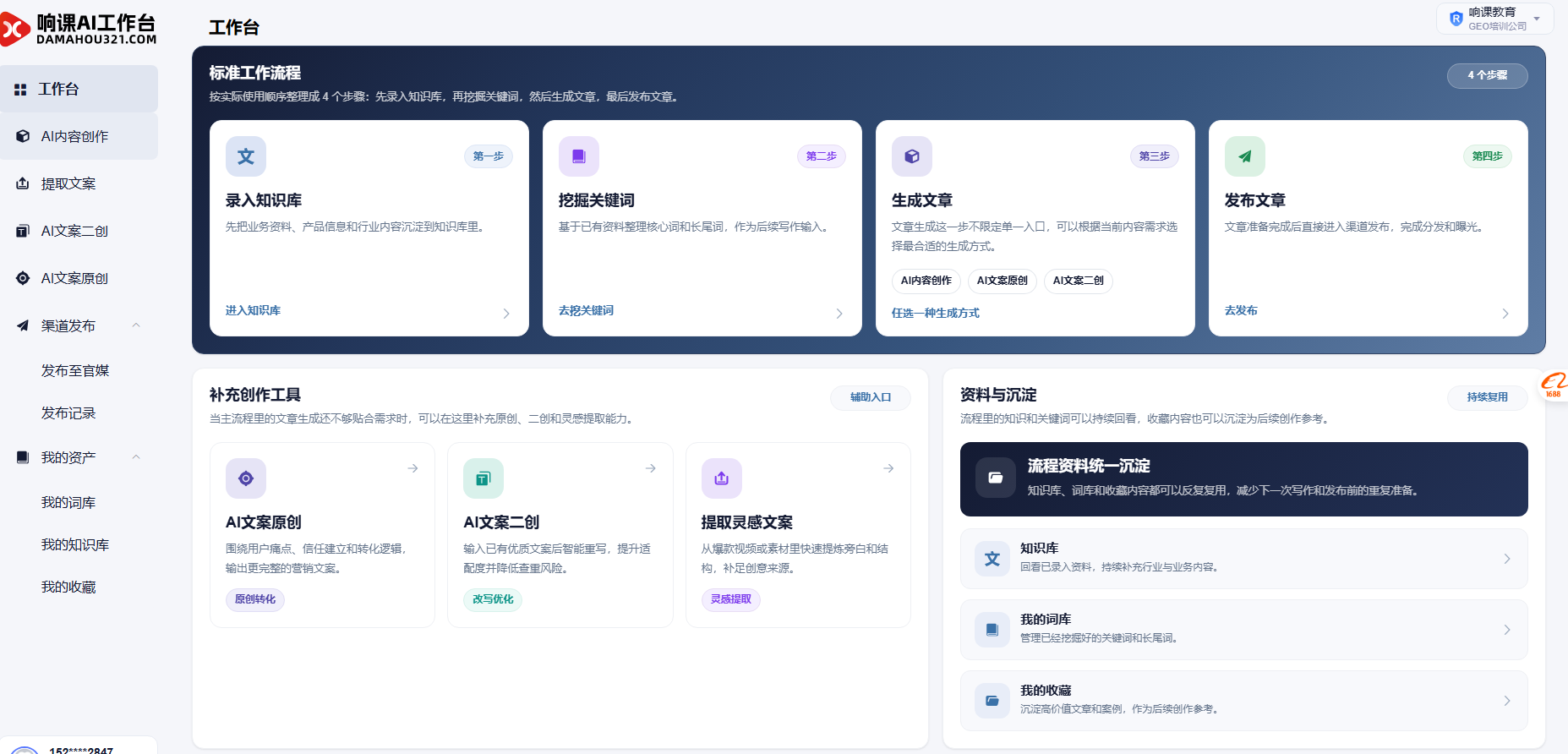1568x754 pixels.
Task: Click the chevron on 挖掘关键词 card
Action: coord(839,314)
